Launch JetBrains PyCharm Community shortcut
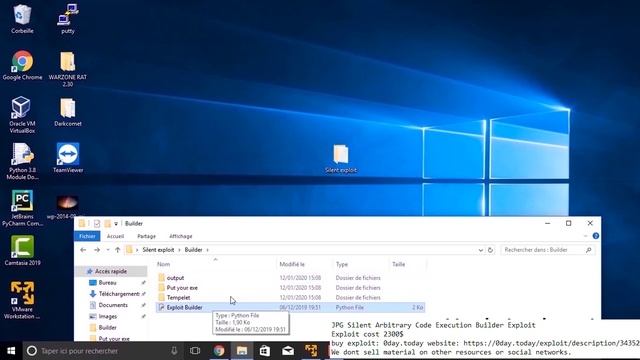 coord(22,208)
